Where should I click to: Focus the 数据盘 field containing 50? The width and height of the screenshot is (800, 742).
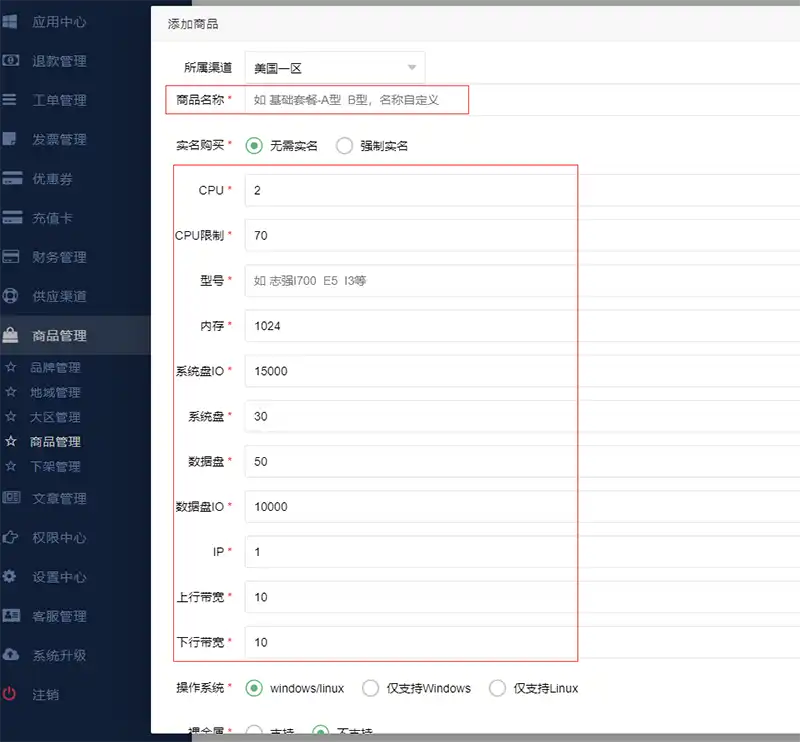pyautogui.click(x=522, y=461)
